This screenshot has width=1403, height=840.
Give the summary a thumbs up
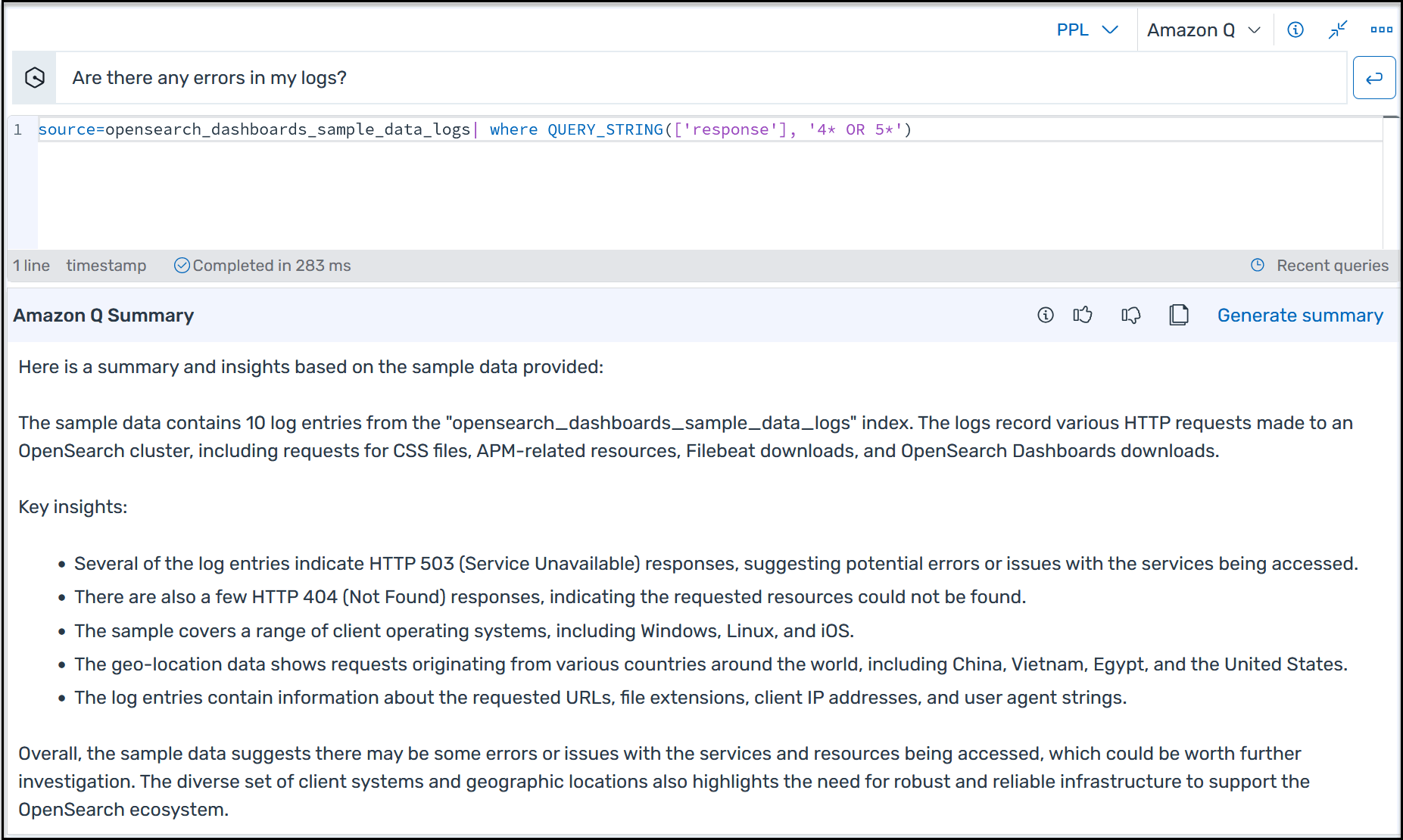click(x=1083, y=315)
